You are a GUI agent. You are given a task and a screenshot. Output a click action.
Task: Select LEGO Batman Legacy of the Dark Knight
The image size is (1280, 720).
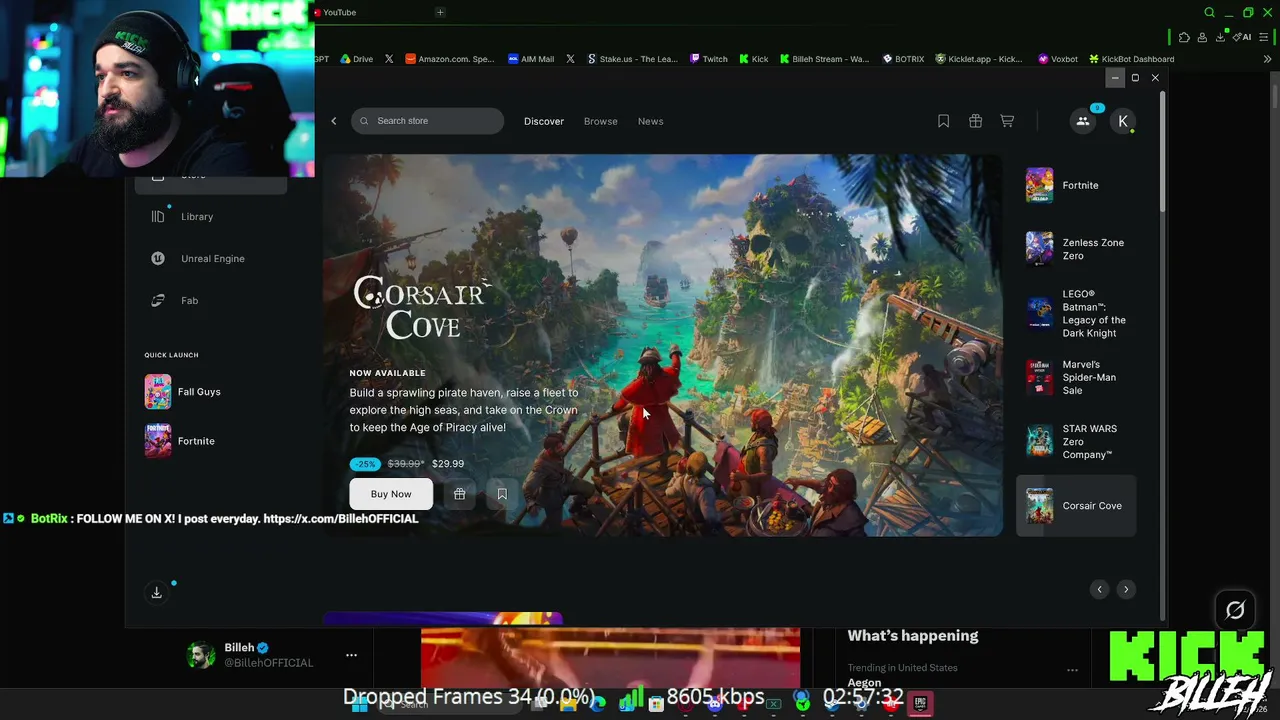[1076, 313]
